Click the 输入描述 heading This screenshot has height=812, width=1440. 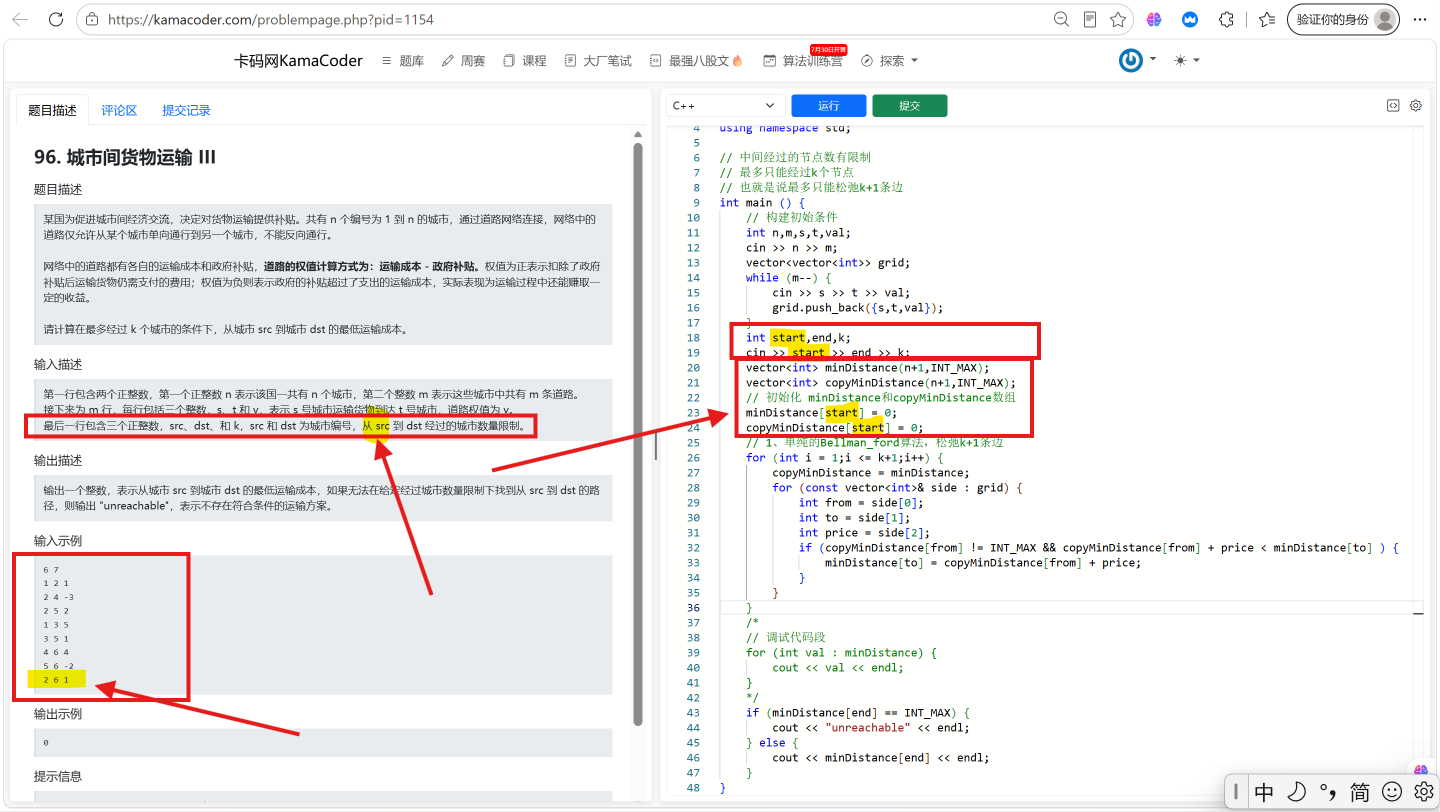[x=58, y=364]
